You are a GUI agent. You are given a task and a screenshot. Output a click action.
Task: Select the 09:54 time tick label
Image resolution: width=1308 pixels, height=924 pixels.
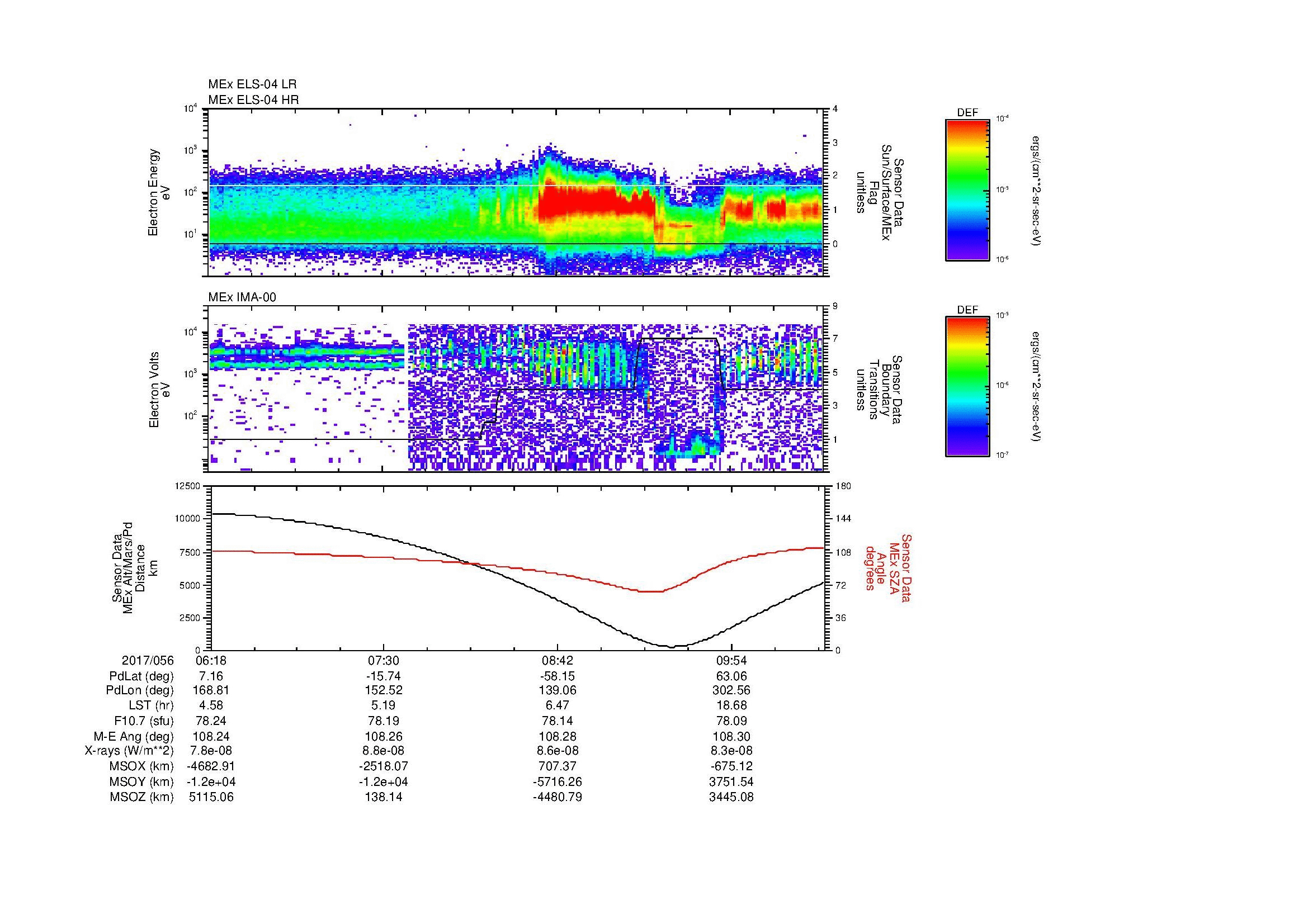point(731,661)
